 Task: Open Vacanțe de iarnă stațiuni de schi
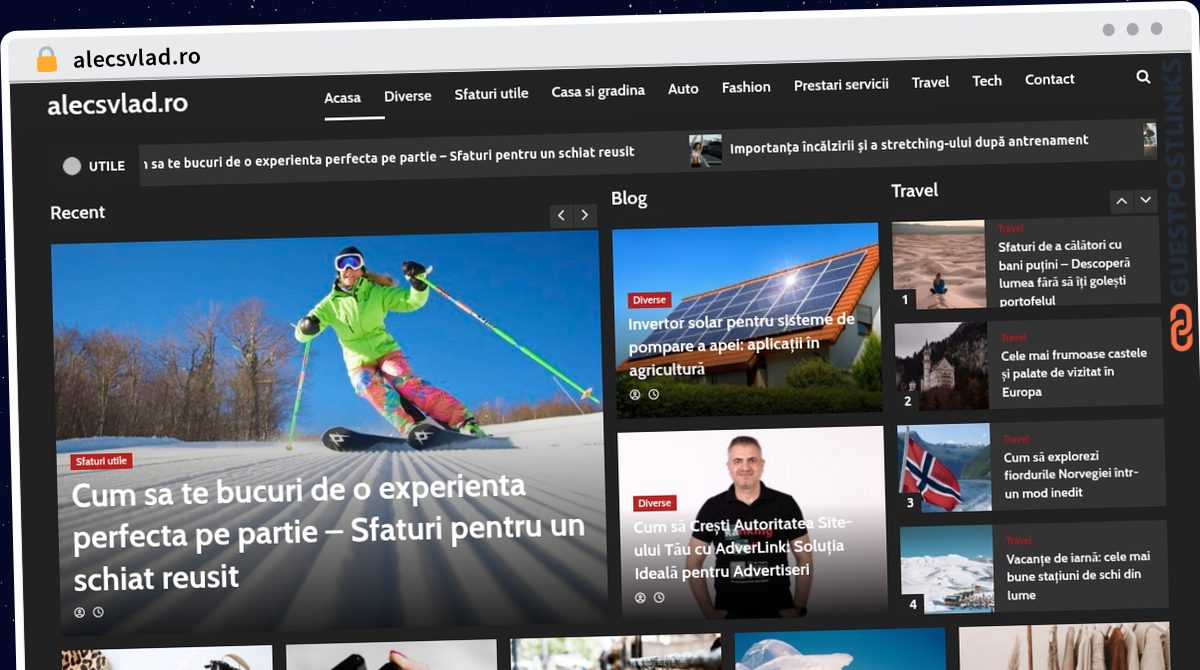pyautogui.click(x=1078, y=576)
